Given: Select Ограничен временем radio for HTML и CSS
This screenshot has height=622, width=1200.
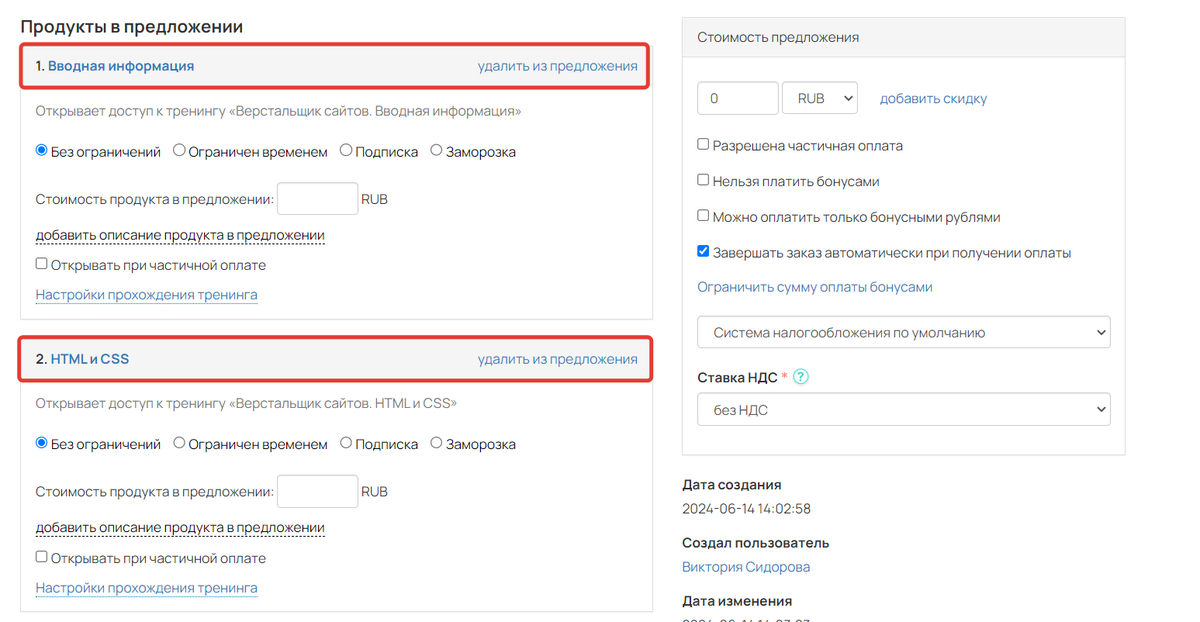Looking at the screenshot, I should coord(179,443).
